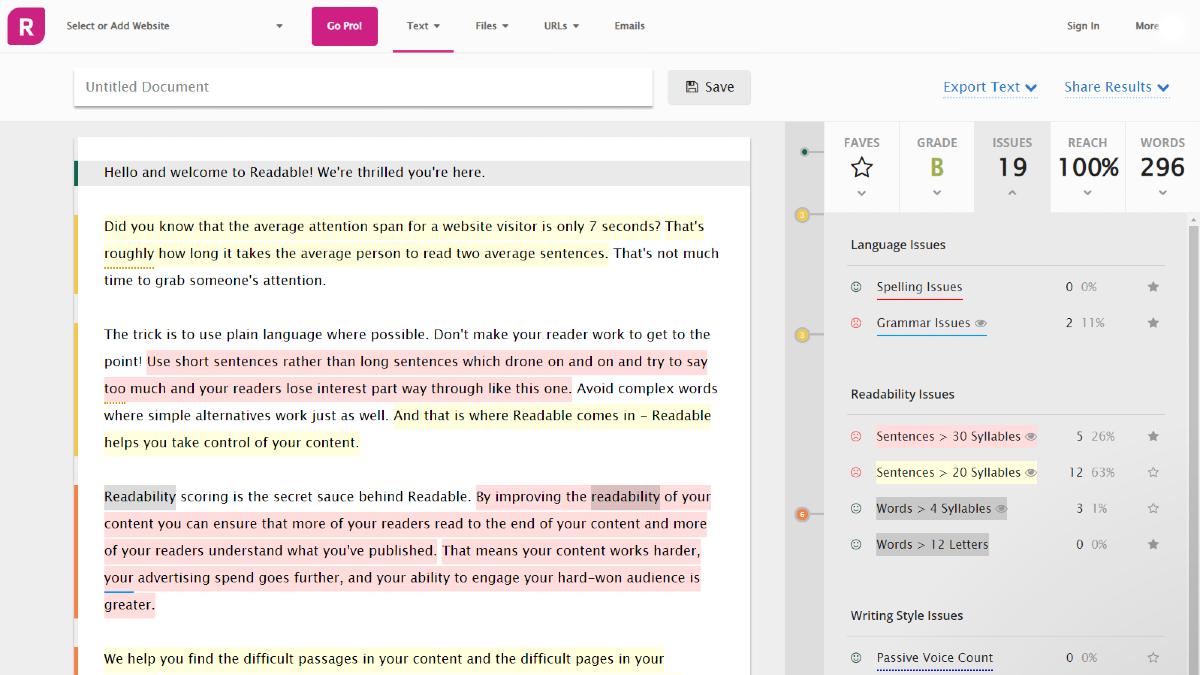1200x675 pixels.
Task: Favorite the Sentences > 20 Syllables metric
Action: click(x=1153, y=473)
